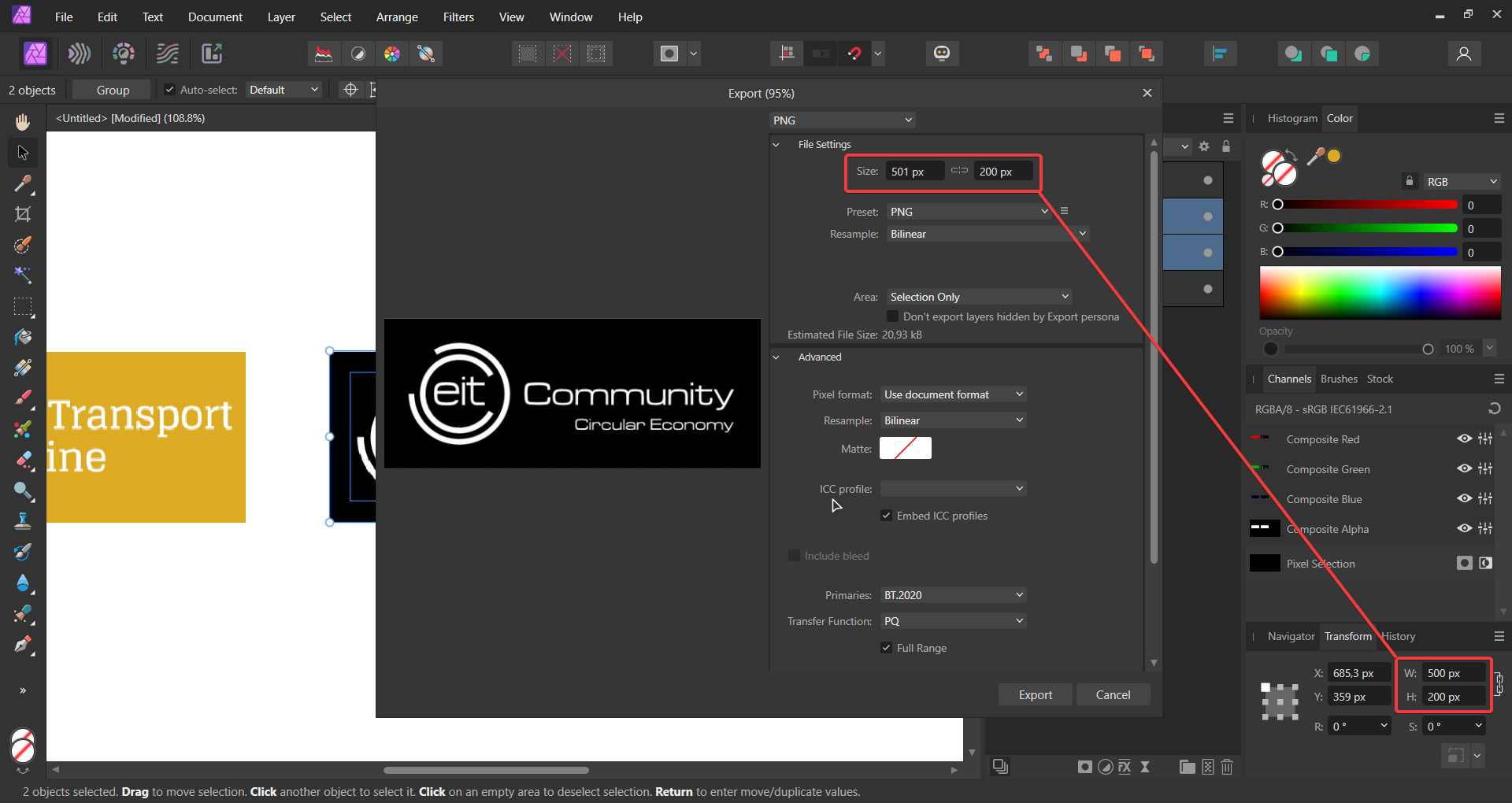Open the Pixel format dropdown
The height and width of the screenshot is (803, 1512).
[953, 394]
